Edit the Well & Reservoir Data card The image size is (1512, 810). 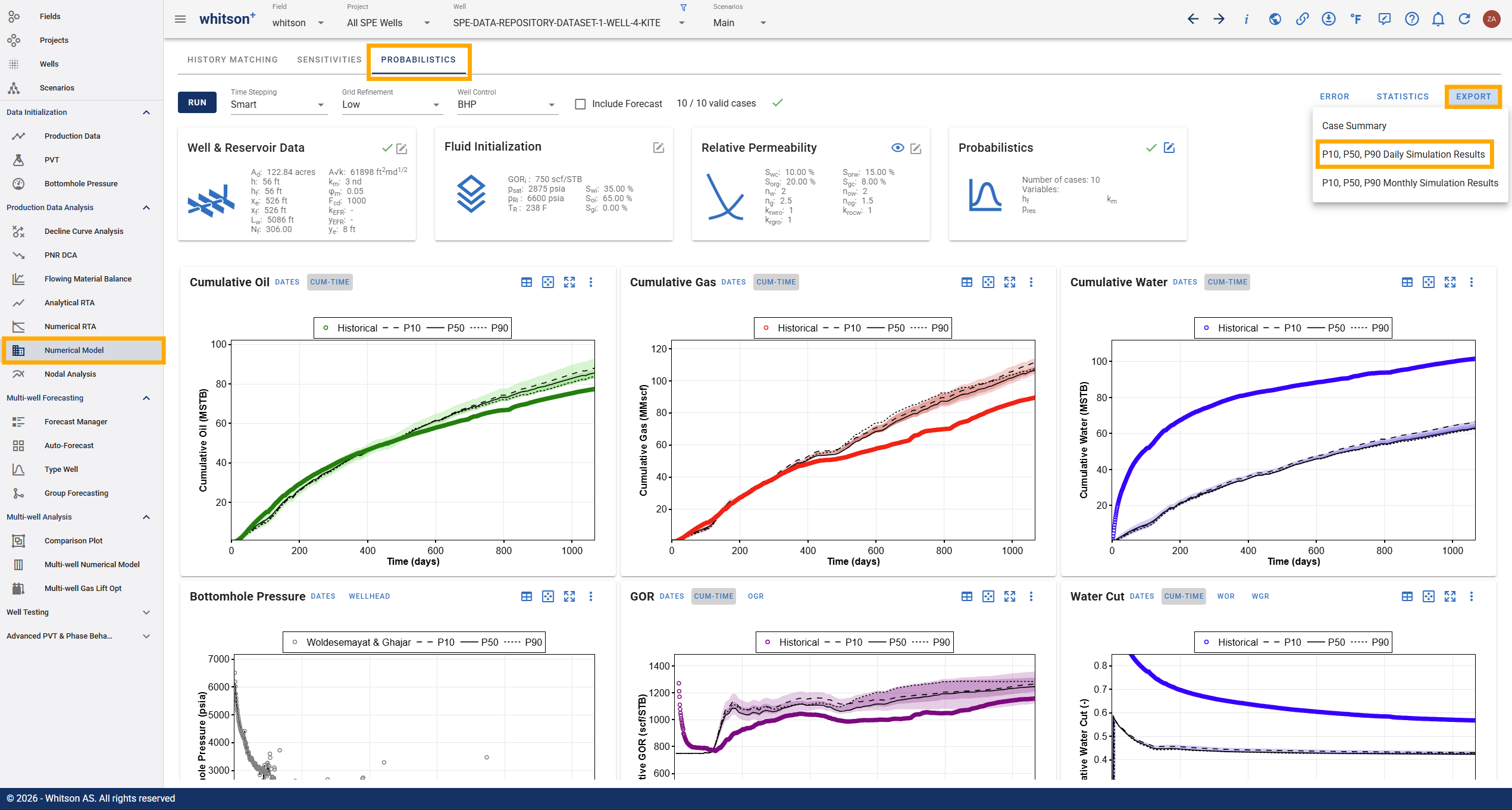(402, 148)
